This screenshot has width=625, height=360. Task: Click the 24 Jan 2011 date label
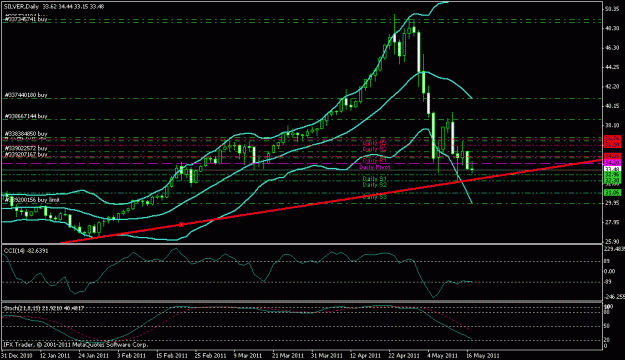(x=94, y=355)
